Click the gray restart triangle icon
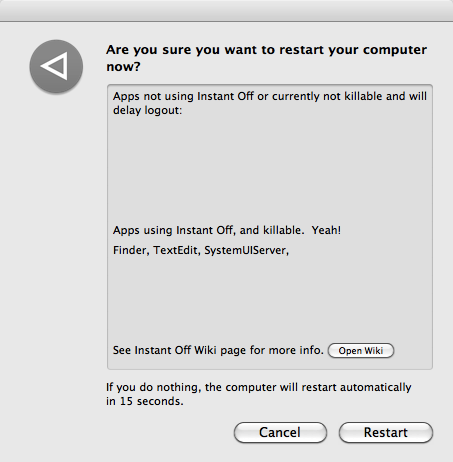Image resolution: width=453 pixels, height=462 pixels. click(x=56, y=66)
